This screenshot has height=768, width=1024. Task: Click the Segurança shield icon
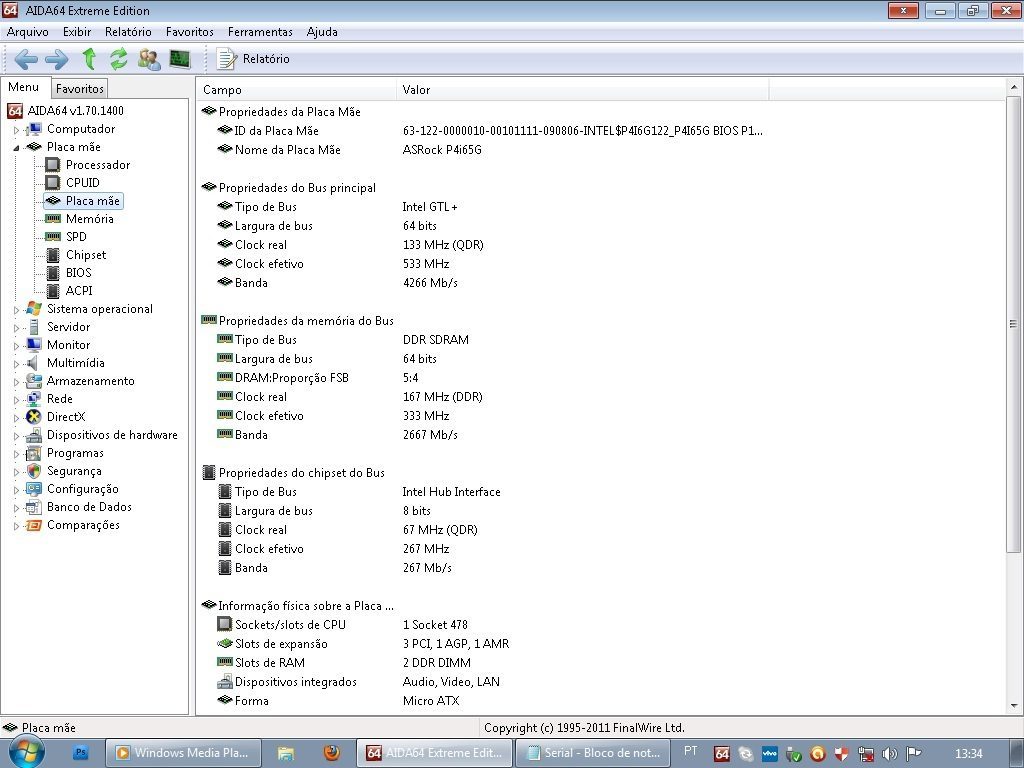(x=33, y=471)
